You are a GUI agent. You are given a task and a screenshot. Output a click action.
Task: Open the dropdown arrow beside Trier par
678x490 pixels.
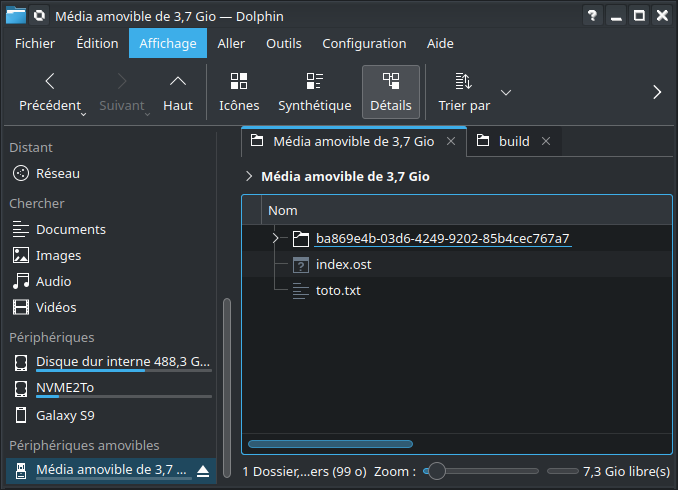506,92
